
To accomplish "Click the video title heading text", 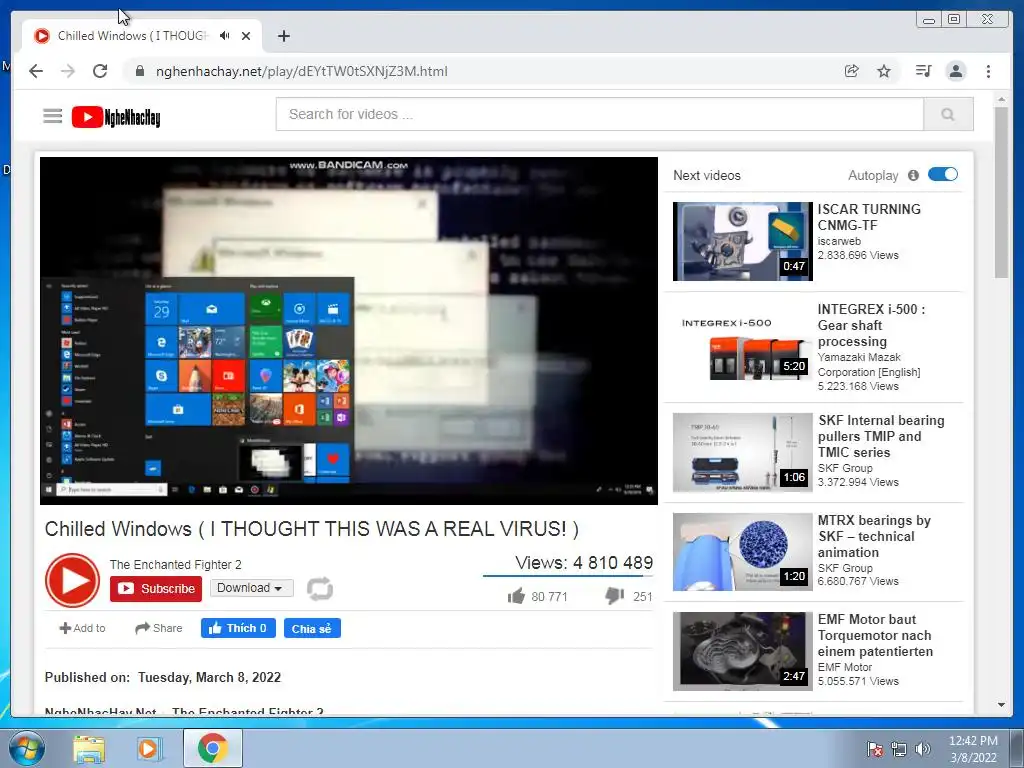I will click(x=312, y=528).
